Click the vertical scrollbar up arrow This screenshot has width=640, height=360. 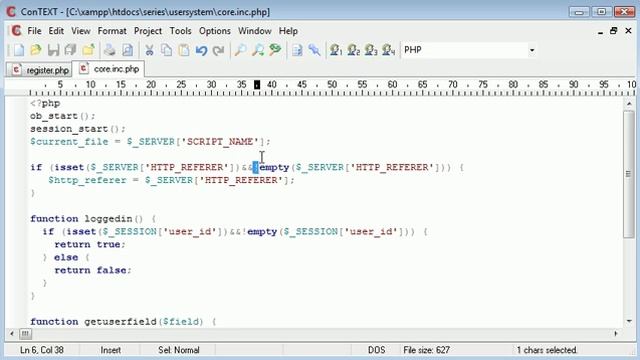pos(629,104)
